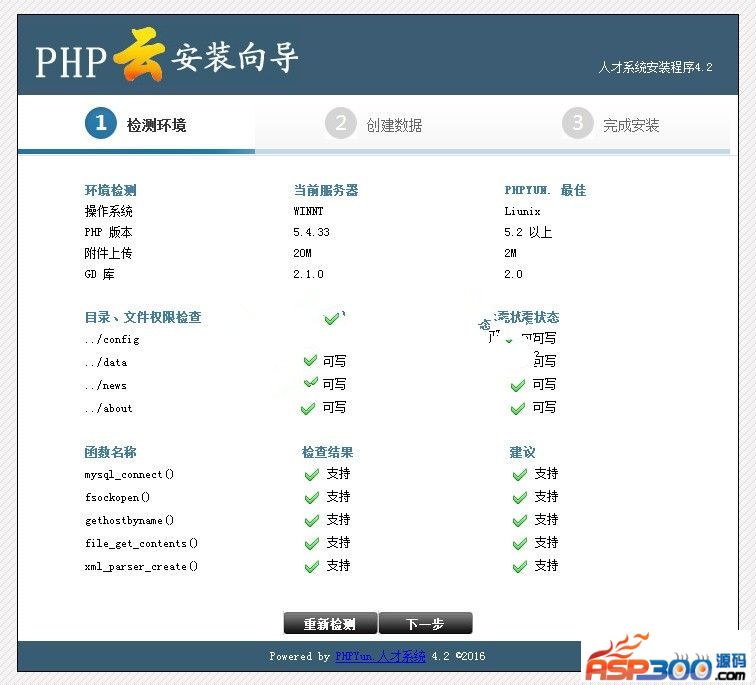The width and height of the screenshot is (756, 685).
Task: Click the first green check in ../news row
Action: (310, 383)
